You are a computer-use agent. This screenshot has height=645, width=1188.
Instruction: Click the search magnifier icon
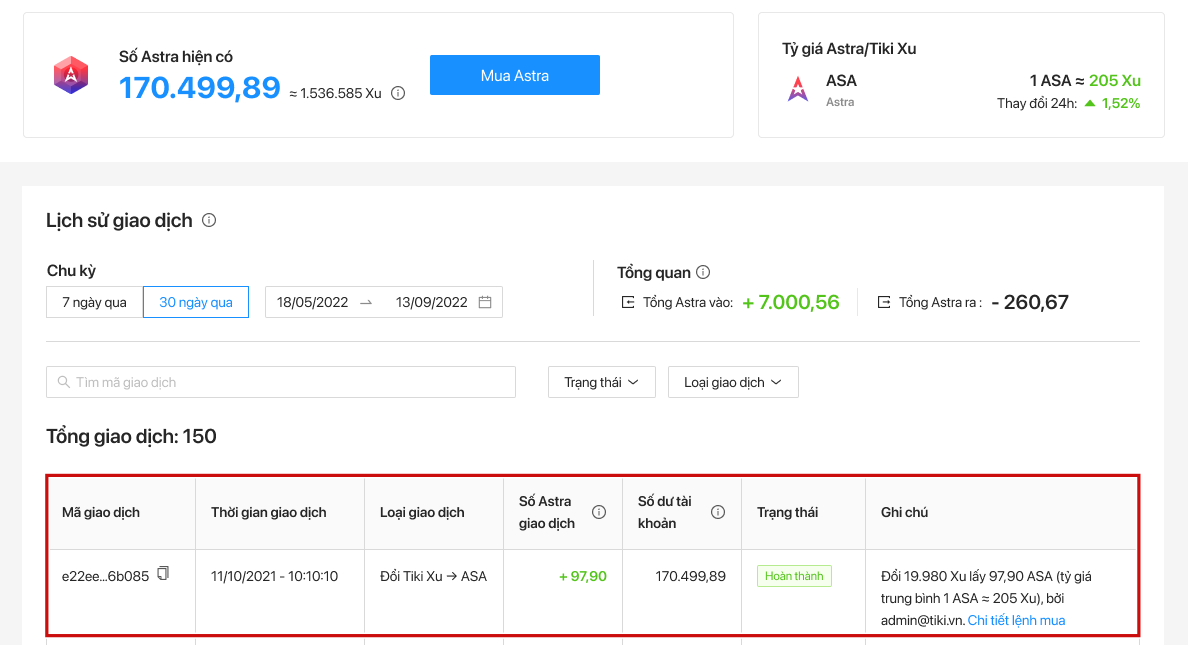click(64, 382)
